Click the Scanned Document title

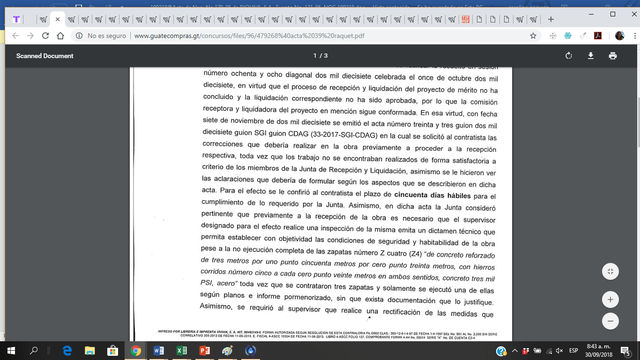coord(45,56)
